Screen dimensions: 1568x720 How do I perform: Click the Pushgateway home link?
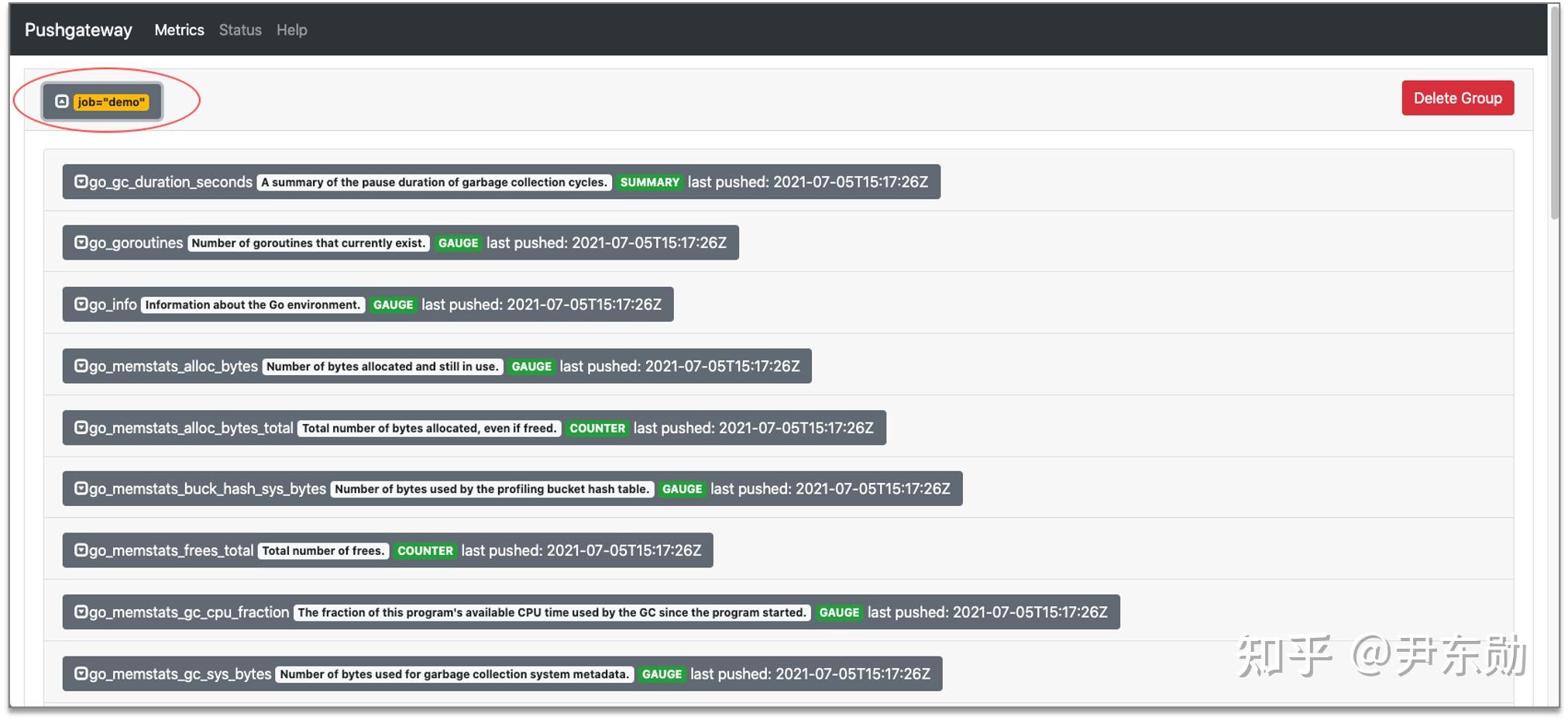tap(77, 29)
